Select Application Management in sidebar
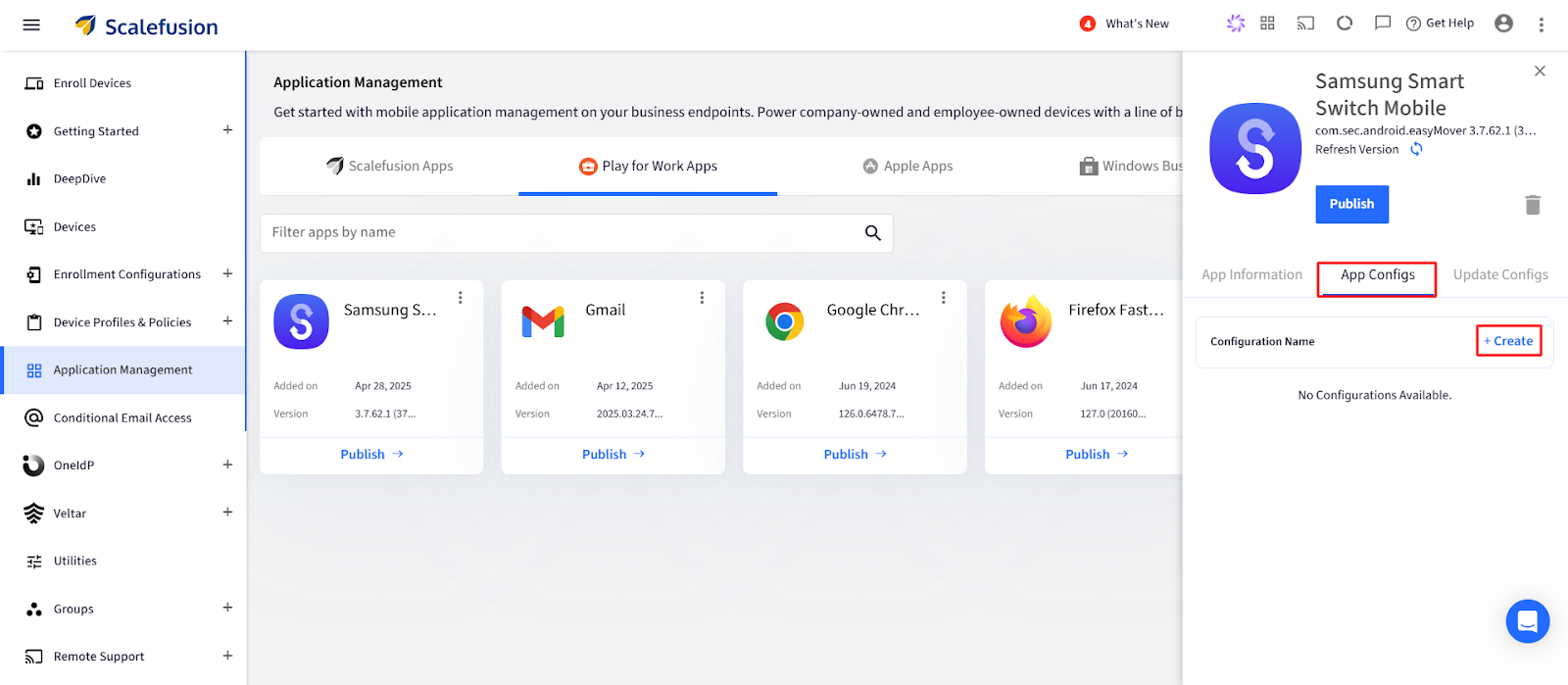Viewport: 1568px width, 685px height. coord(122,370)
